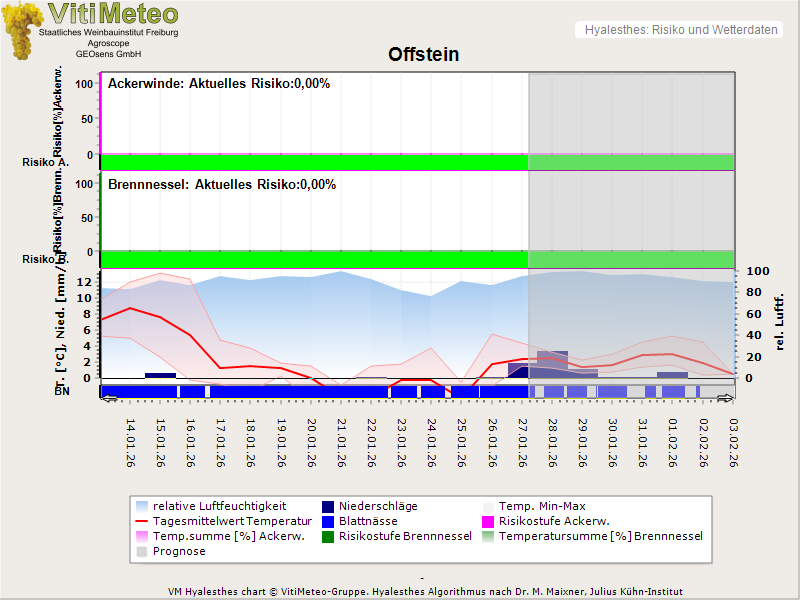800x600 pixels.
Task: Click the Offstein station heading
Action: [x=423, y=54]
